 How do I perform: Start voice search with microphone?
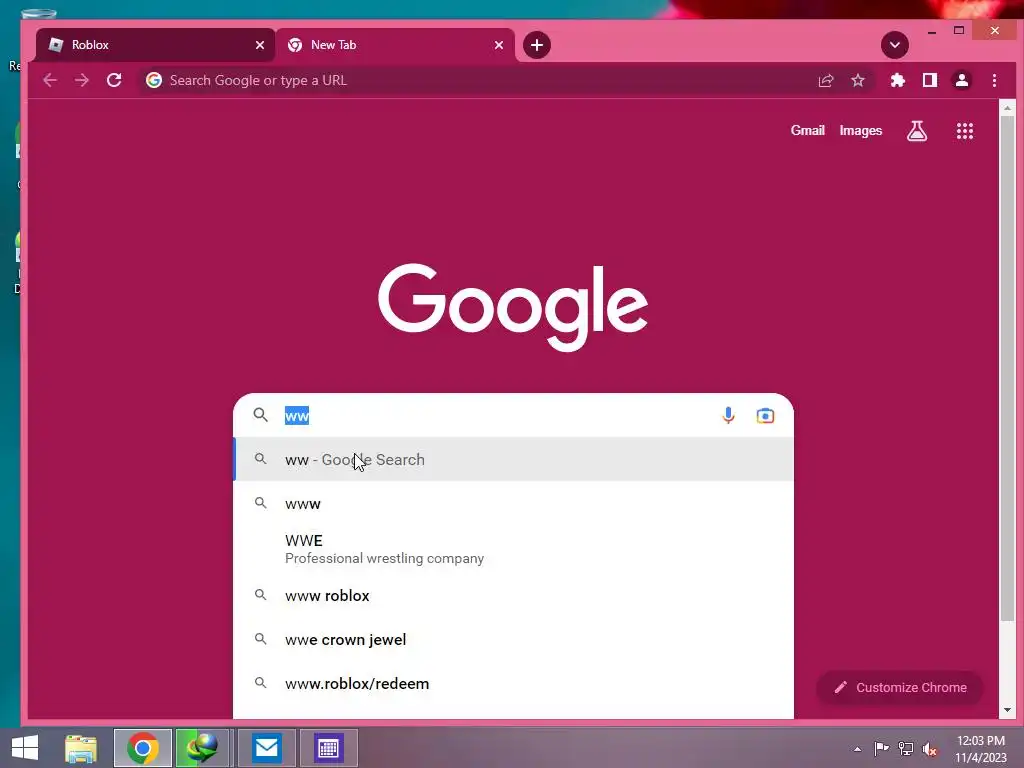coord(728,415)
